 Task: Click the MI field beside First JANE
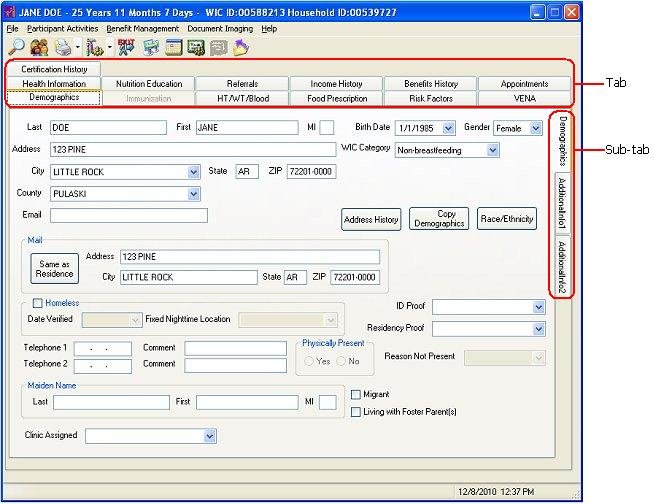tap(327, 128)
